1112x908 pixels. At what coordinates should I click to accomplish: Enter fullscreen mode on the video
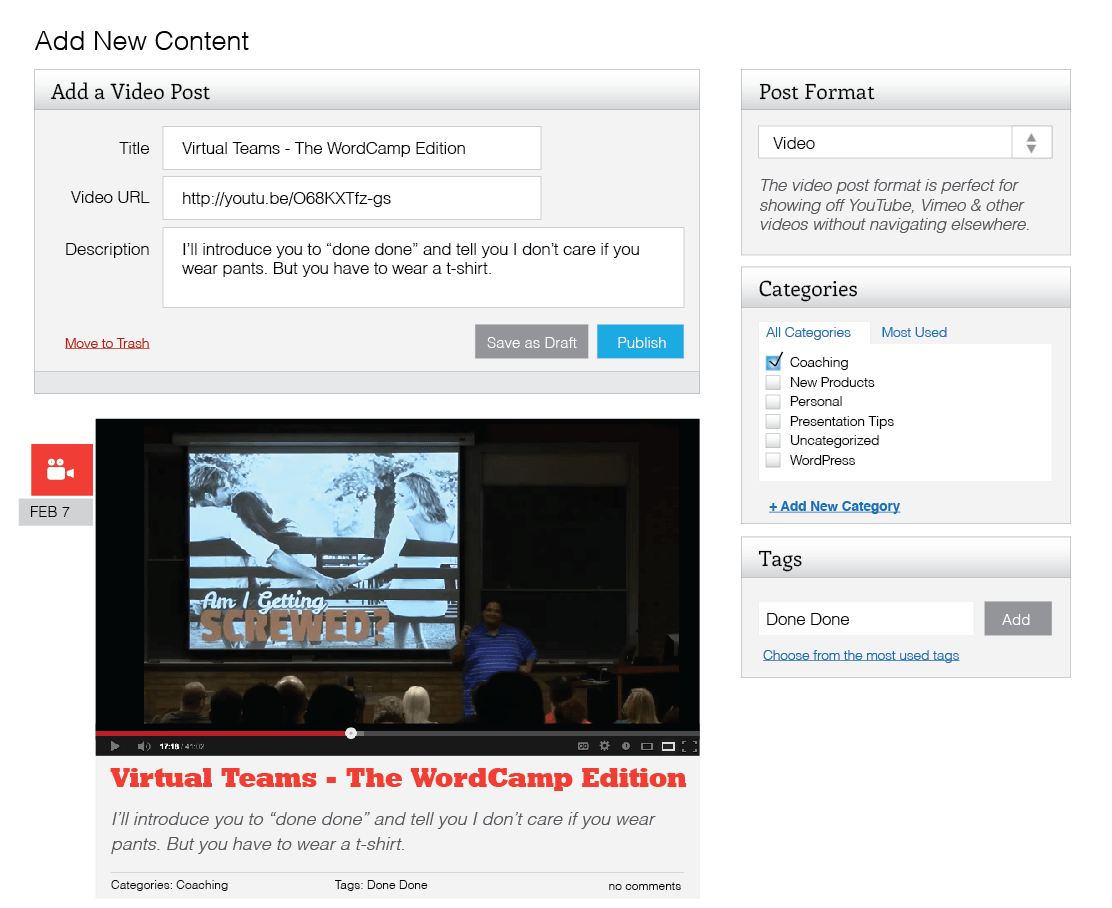(688, 746)
